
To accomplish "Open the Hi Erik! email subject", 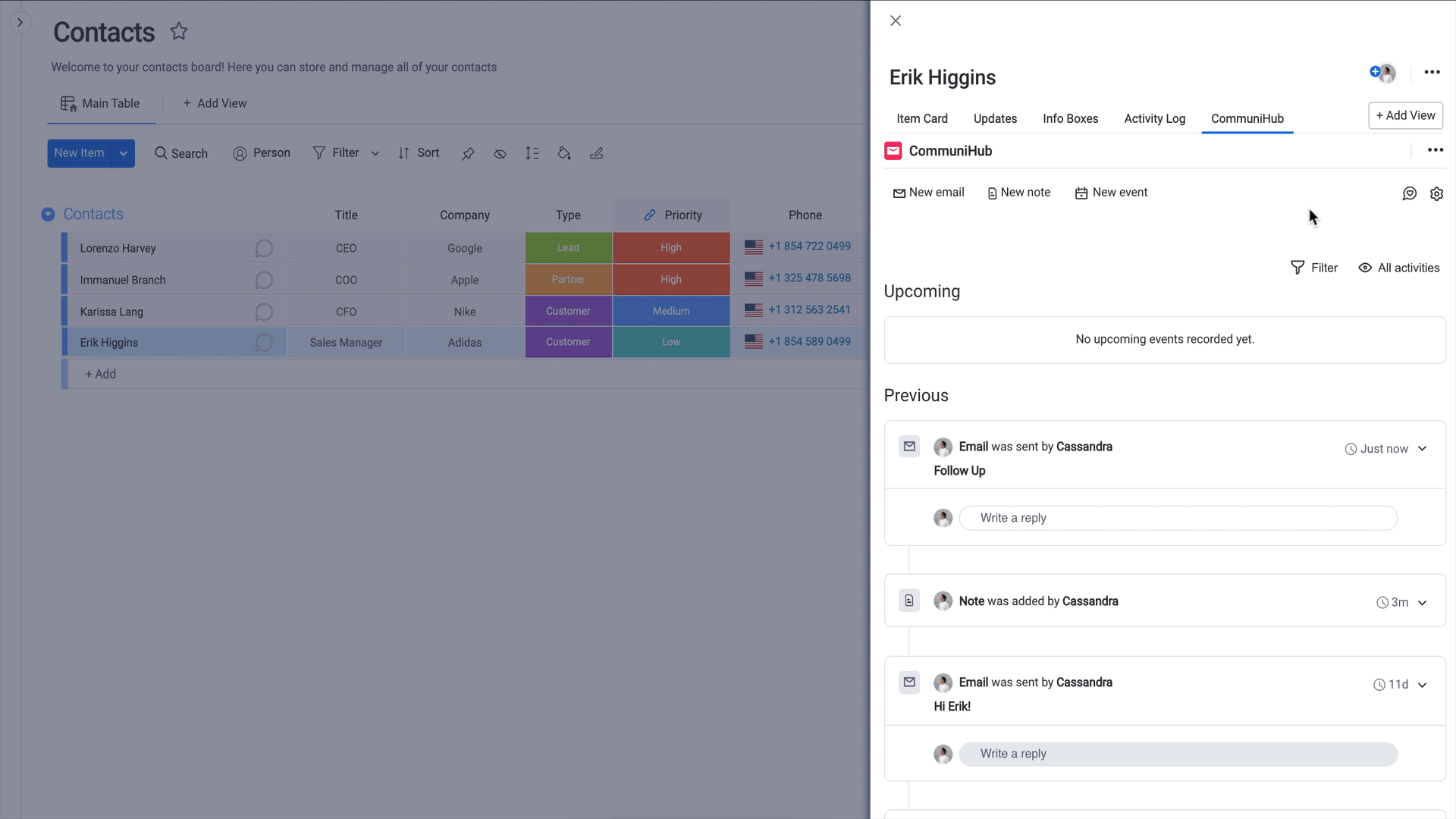I will point(952,707).
